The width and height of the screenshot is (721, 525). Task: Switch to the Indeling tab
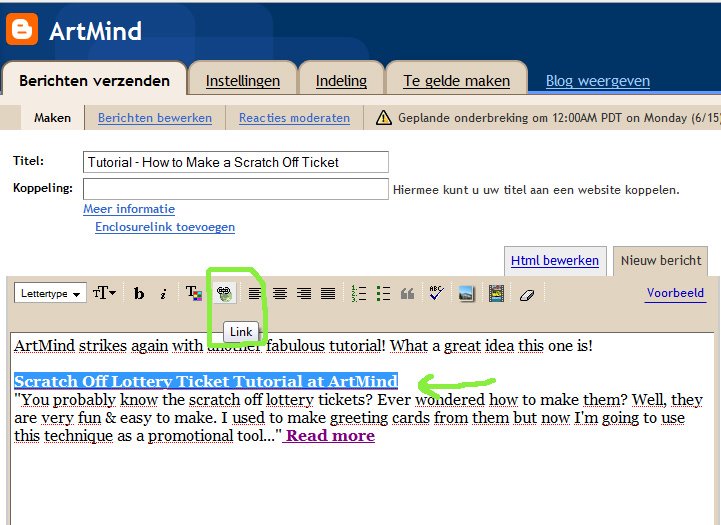pos(341,80)
